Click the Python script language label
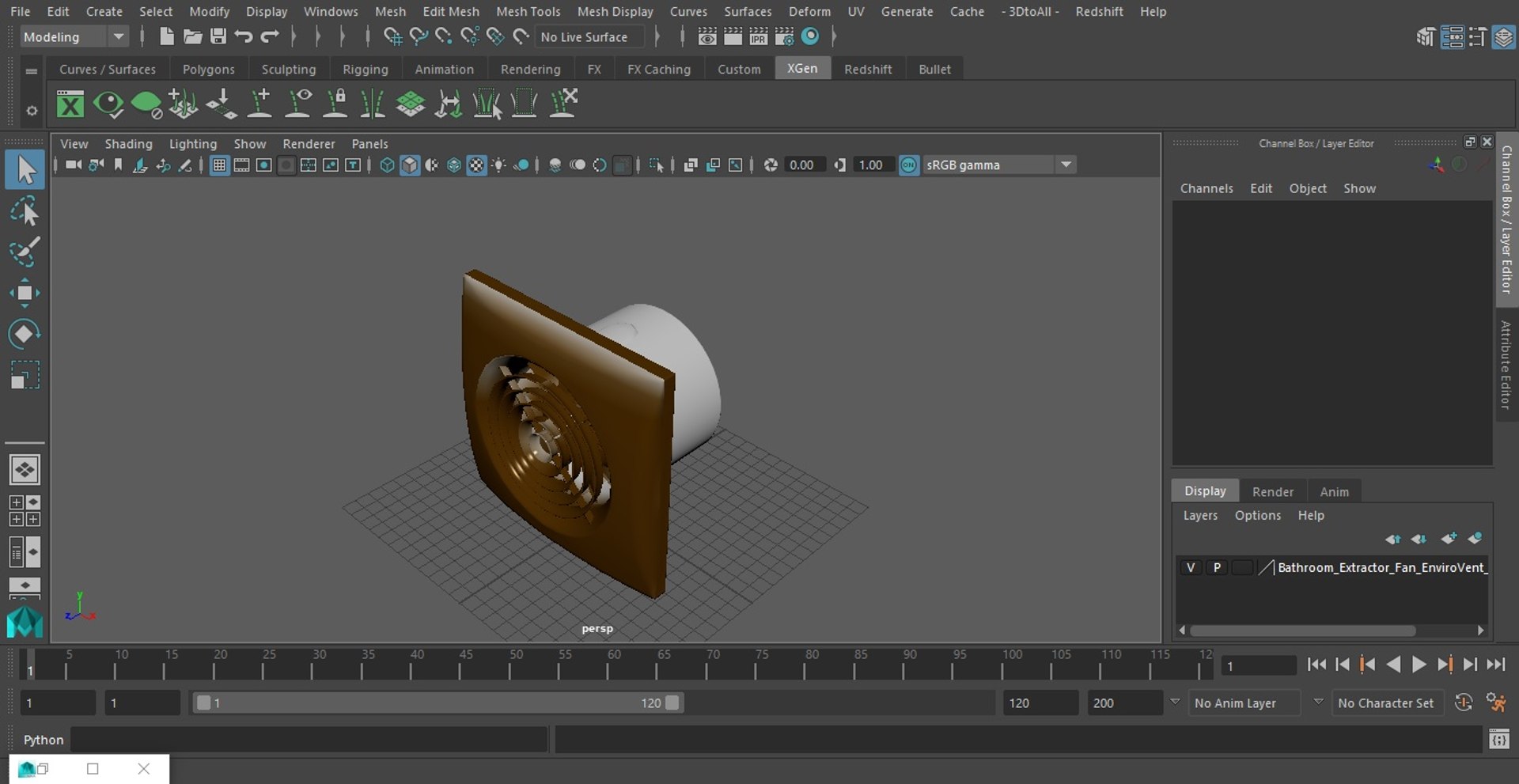Viewport: 1519px width, 784px height. point(44,740)
